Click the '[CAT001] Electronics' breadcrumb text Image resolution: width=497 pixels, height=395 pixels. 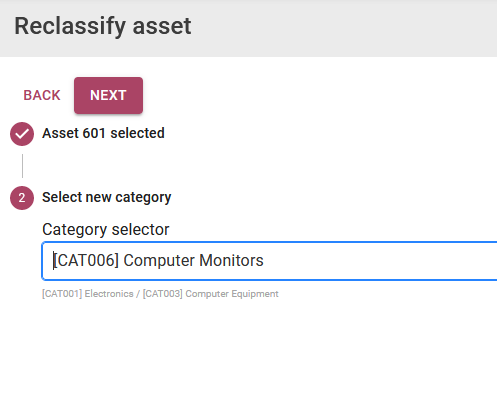(x=88, y=294)
